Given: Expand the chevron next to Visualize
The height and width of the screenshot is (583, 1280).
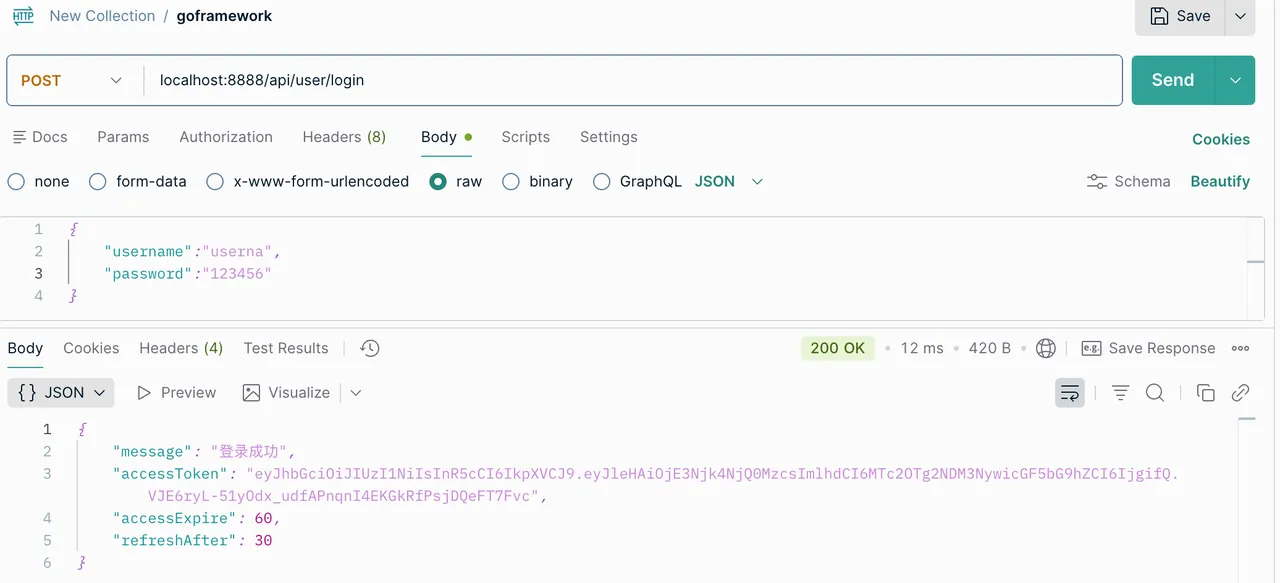Looking at the screenshot, I should coord(355,393).
